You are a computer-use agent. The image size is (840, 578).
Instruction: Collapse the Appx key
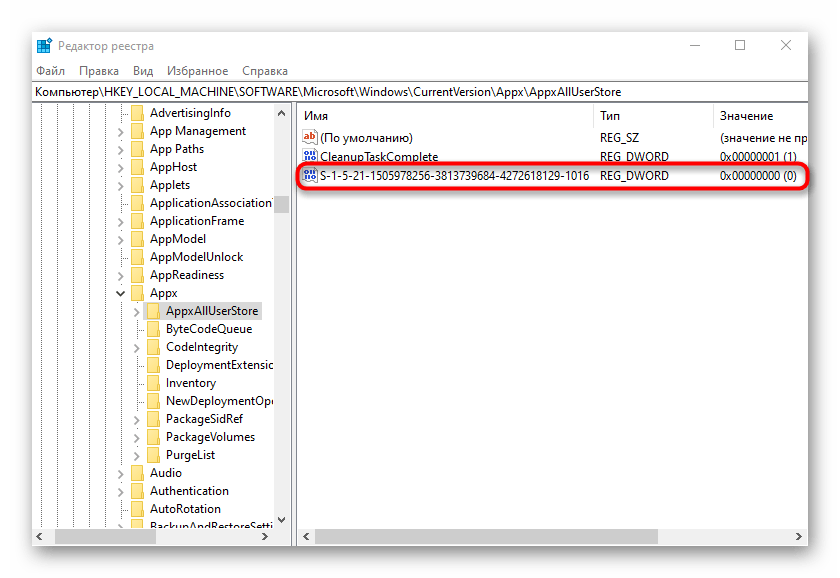(x=121, y=293)
